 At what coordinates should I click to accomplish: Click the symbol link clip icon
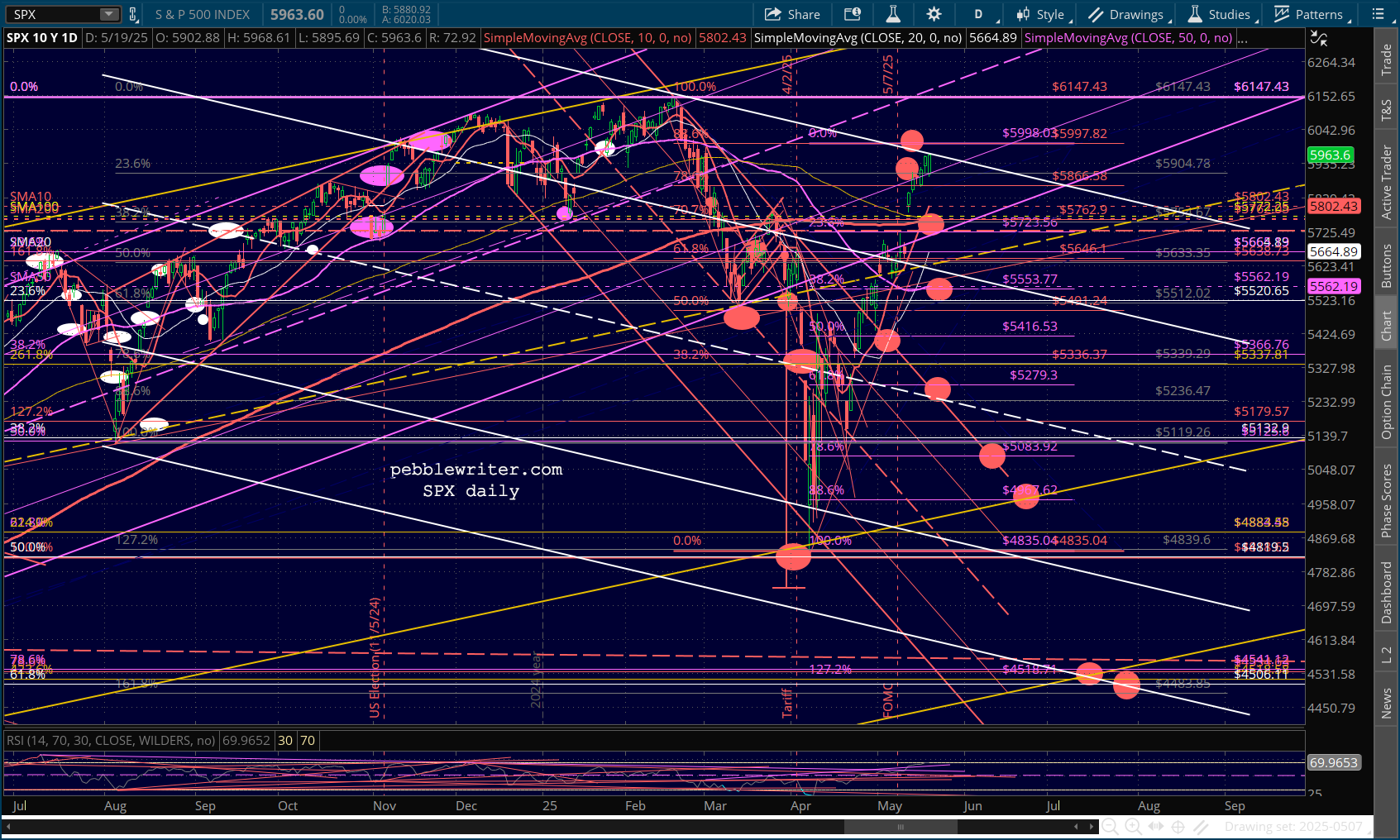click(133, 14)
